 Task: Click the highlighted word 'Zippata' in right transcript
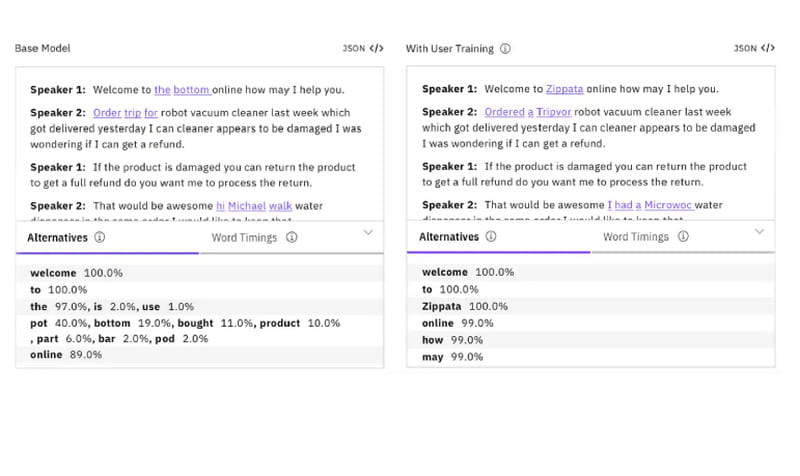pyautogui.click(x=565, y=89)
